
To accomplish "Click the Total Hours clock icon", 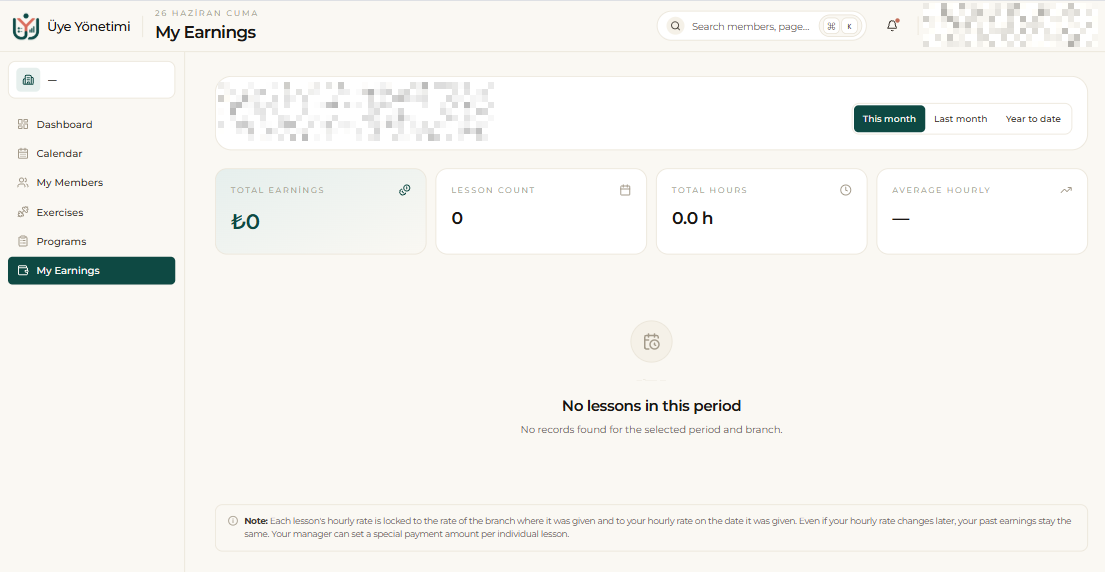I will 846,190.
